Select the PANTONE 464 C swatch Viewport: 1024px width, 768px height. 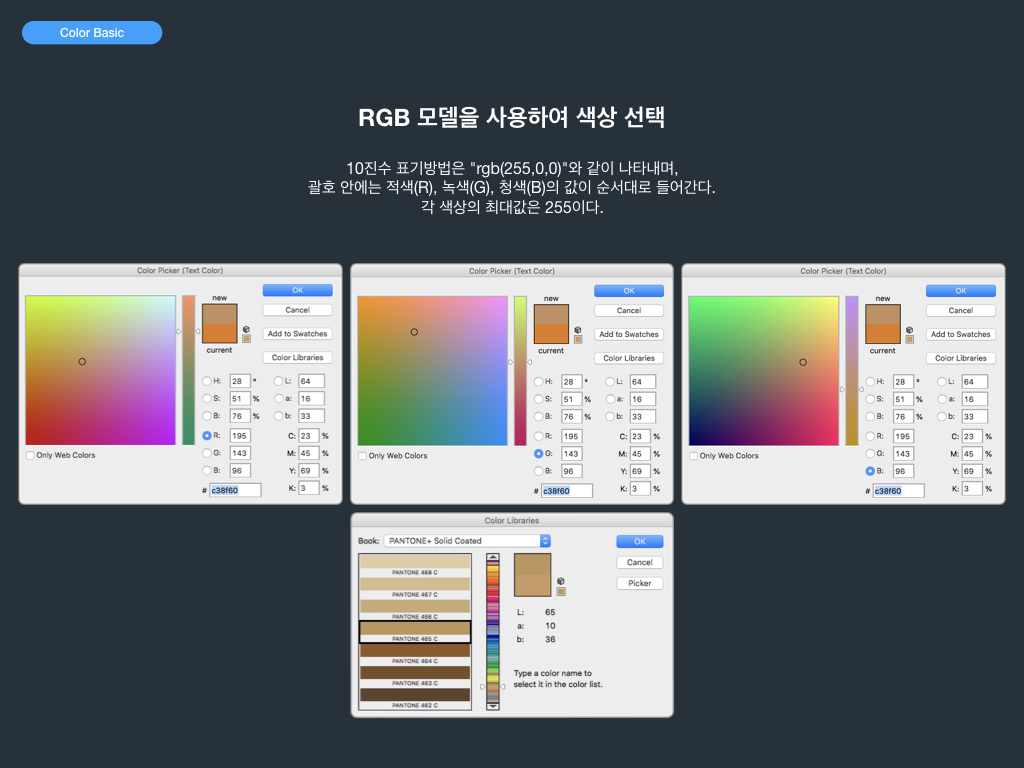click(x=415, y=654)
